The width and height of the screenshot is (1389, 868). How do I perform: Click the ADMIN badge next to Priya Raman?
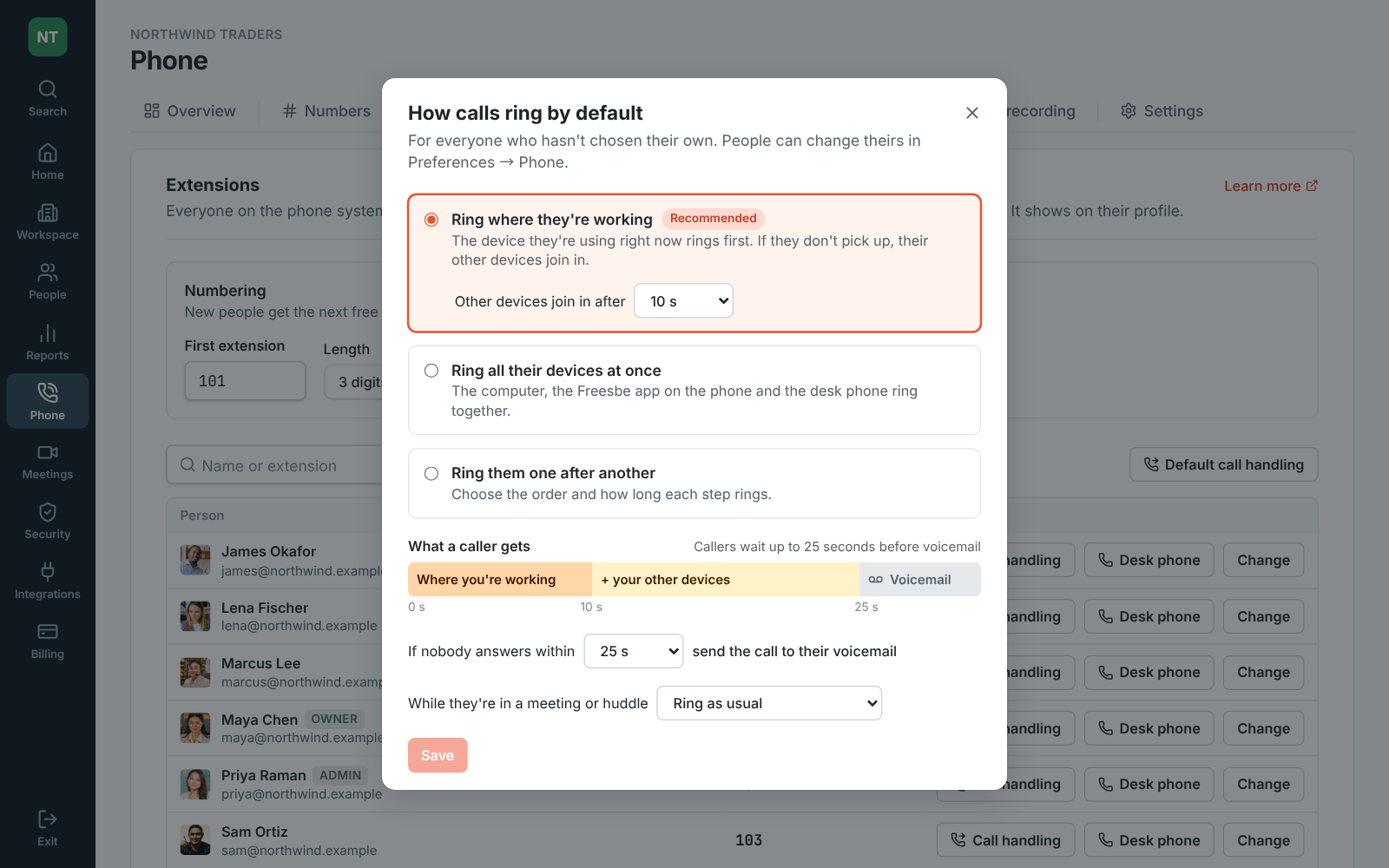pyautogui.click(x=340, y=775)
